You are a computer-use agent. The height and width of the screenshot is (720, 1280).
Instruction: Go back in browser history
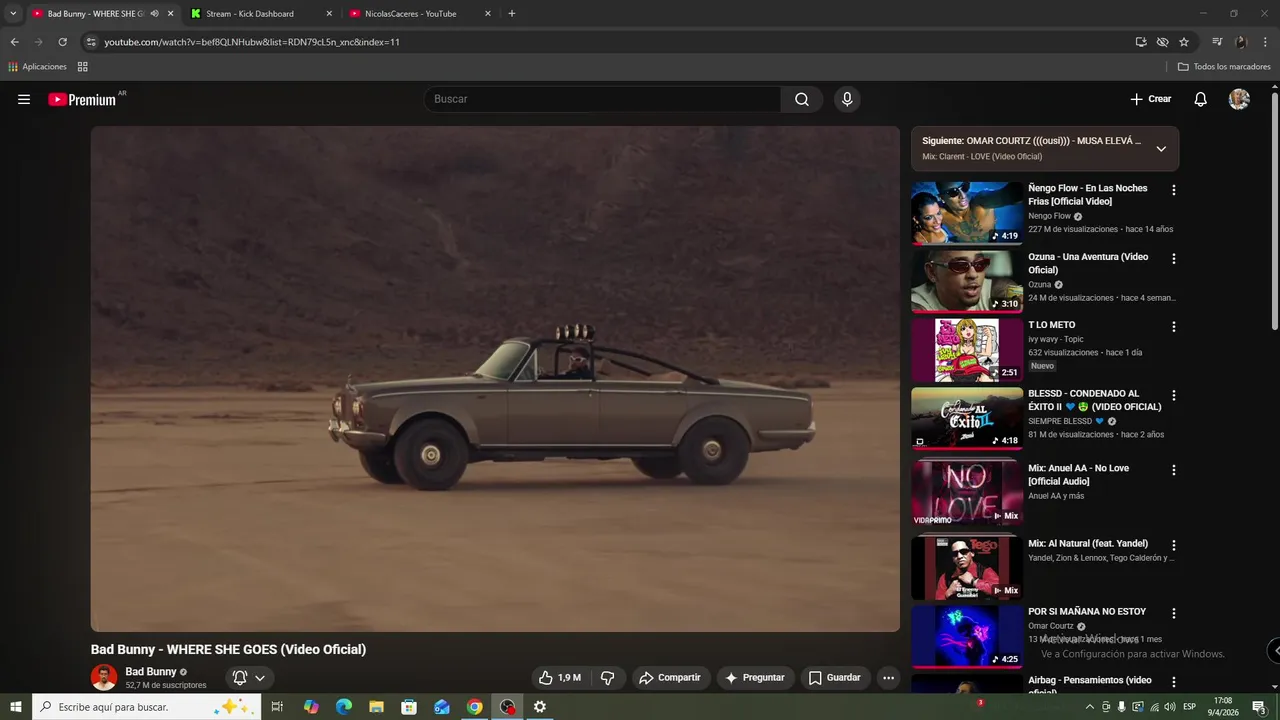point(14,42)
